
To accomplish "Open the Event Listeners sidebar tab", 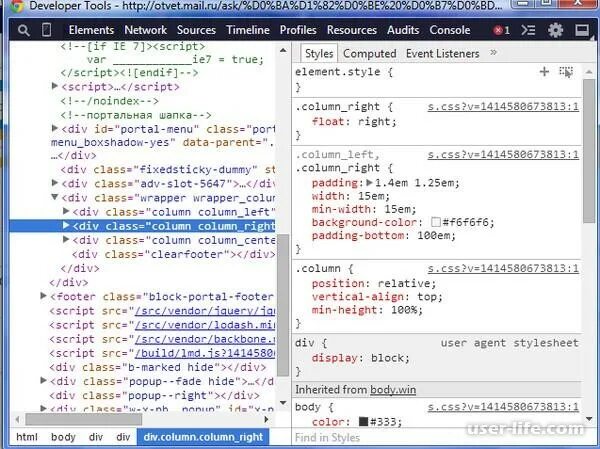I will coord(442,54).
